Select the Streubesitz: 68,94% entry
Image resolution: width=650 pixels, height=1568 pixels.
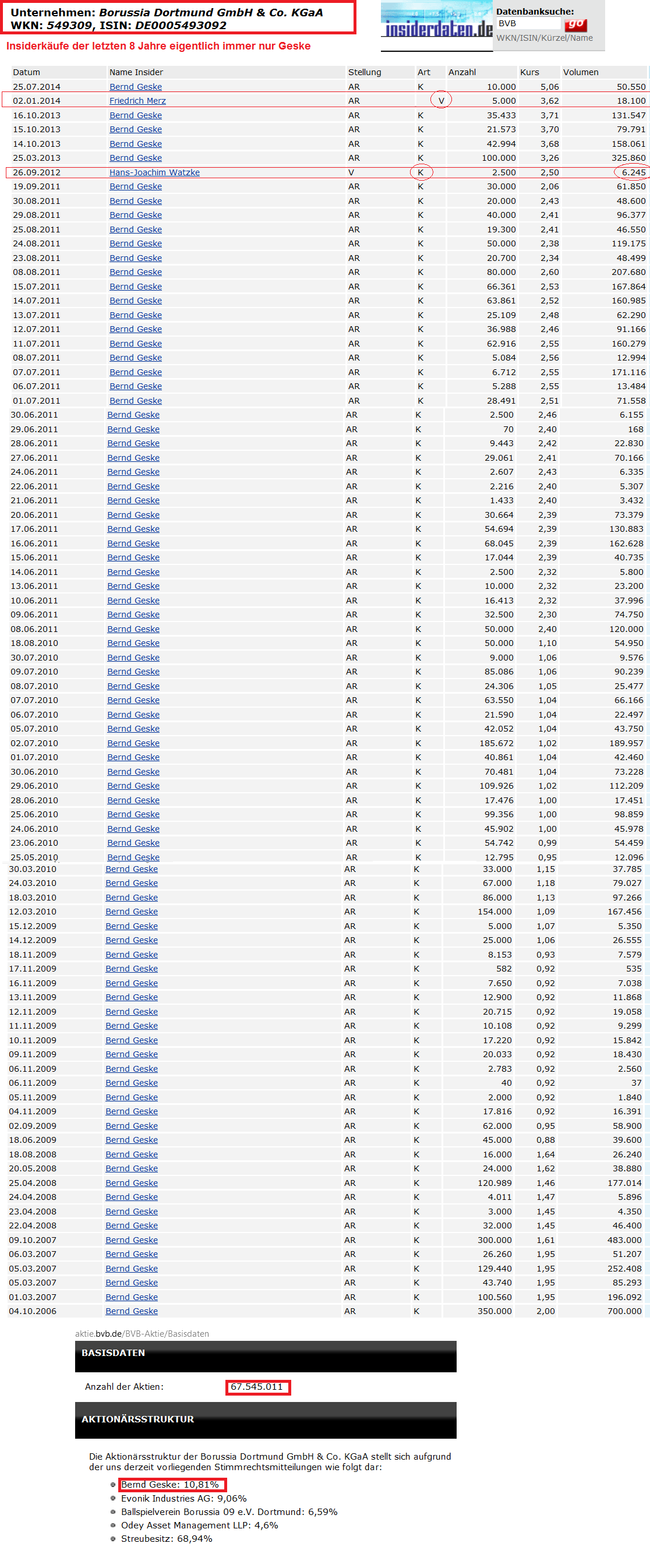[x=167, y=1539]
